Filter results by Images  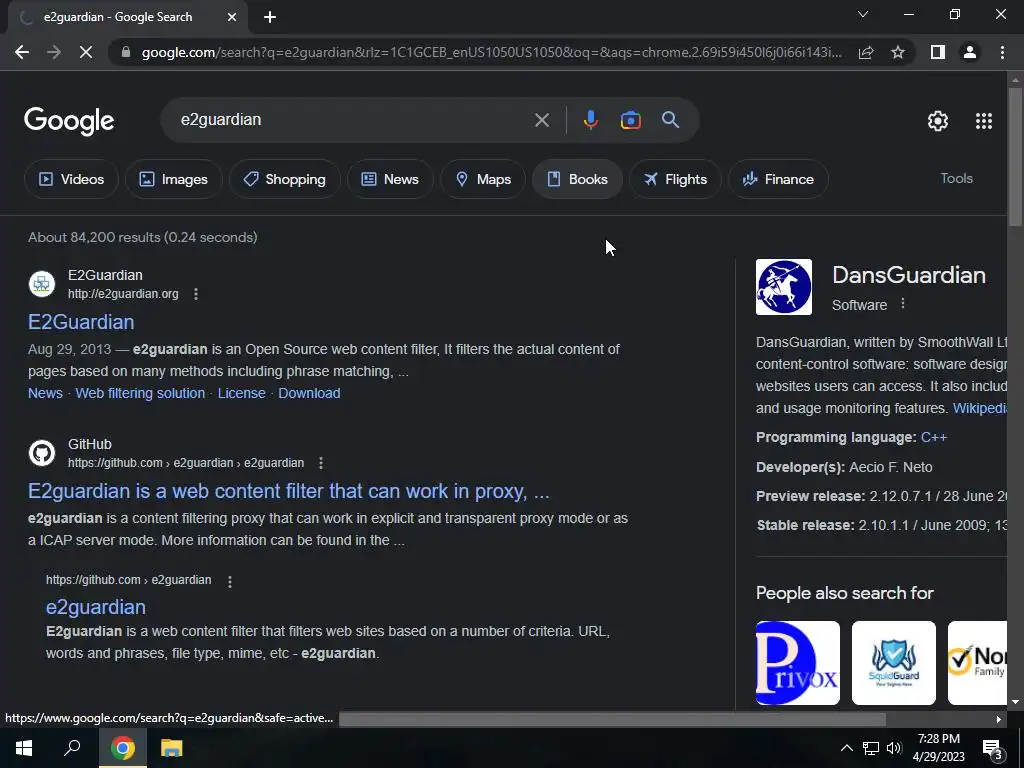point(174,179)
